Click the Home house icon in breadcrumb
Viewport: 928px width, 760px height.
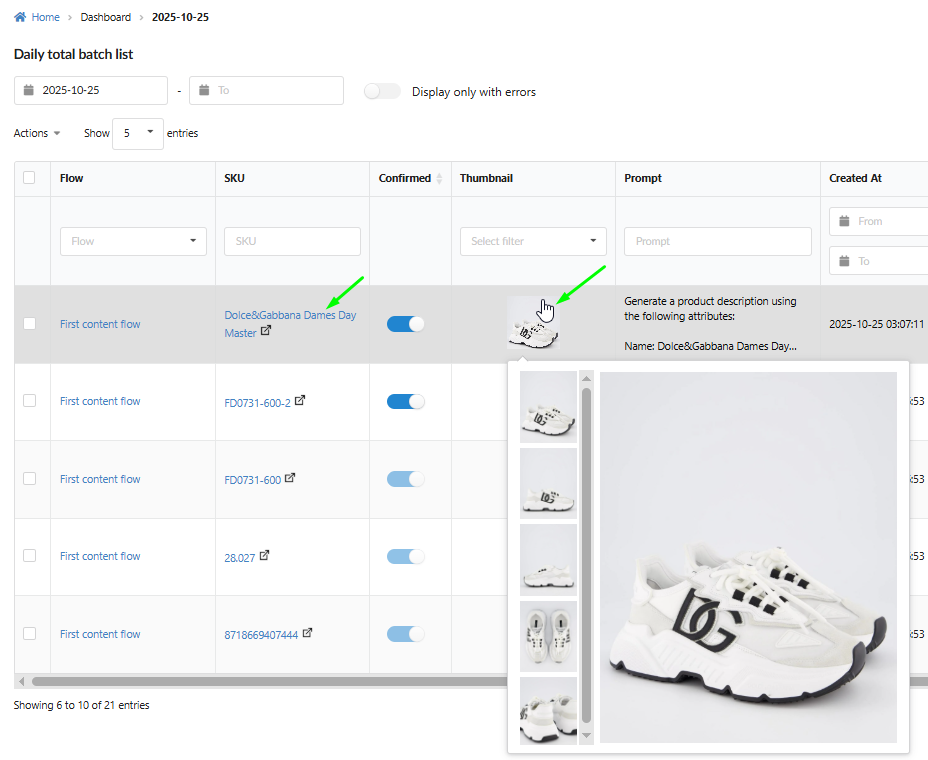(x=20, y=17)
